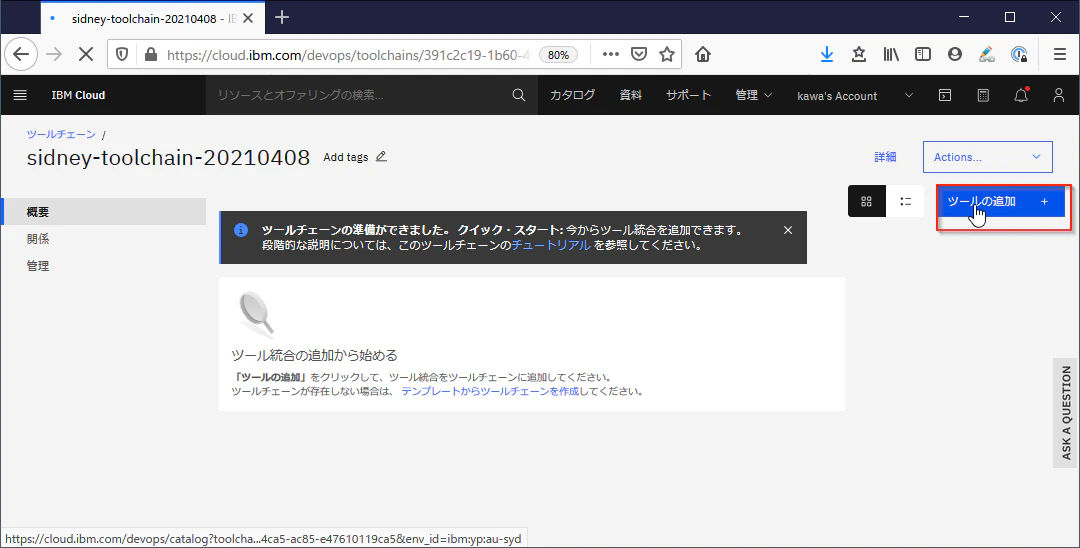The image size is (1080, 548).
Task: Click the sidney-toolchain-20210408 page title
Action: click(168, 158)
